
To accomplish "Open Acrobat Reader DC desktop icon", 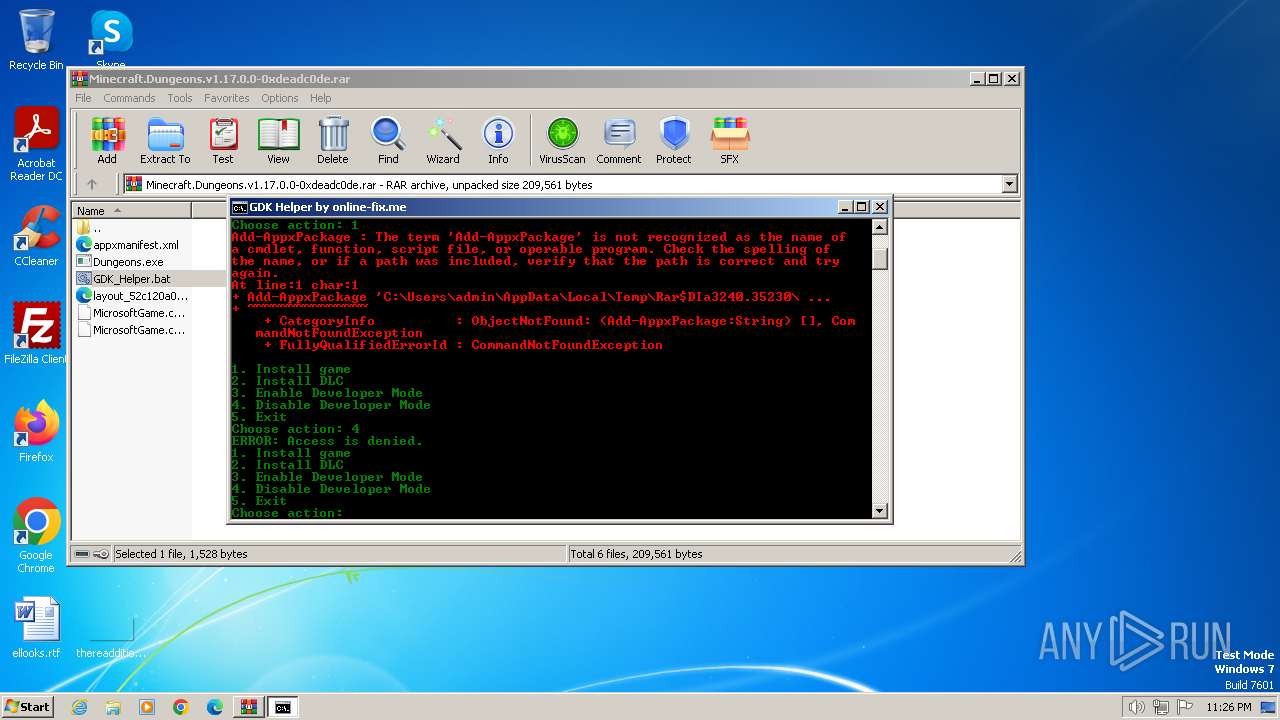I will point(36,145).
